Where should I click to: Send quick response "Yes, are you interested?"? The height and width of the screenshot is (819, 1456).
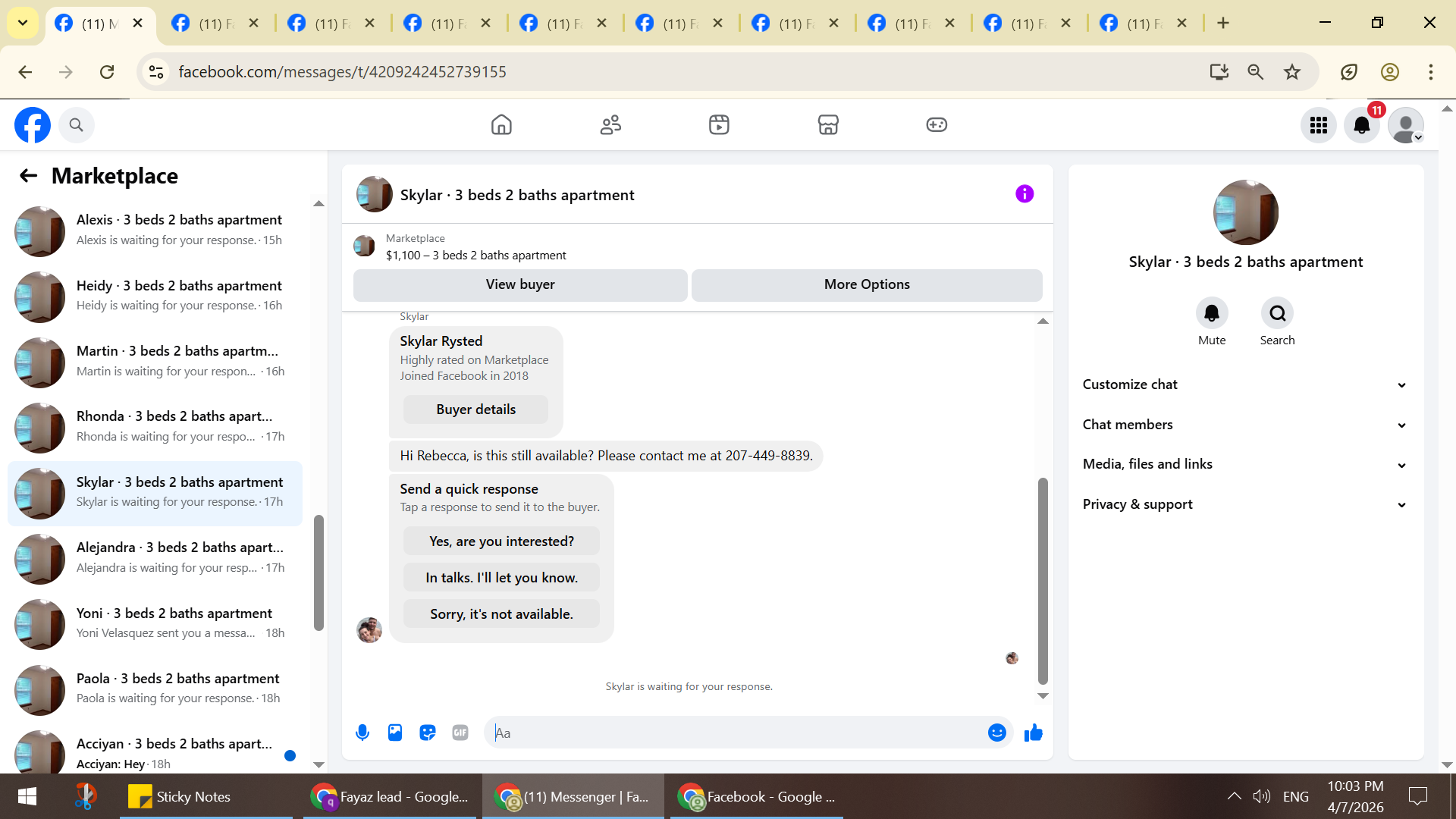[501, 541]
